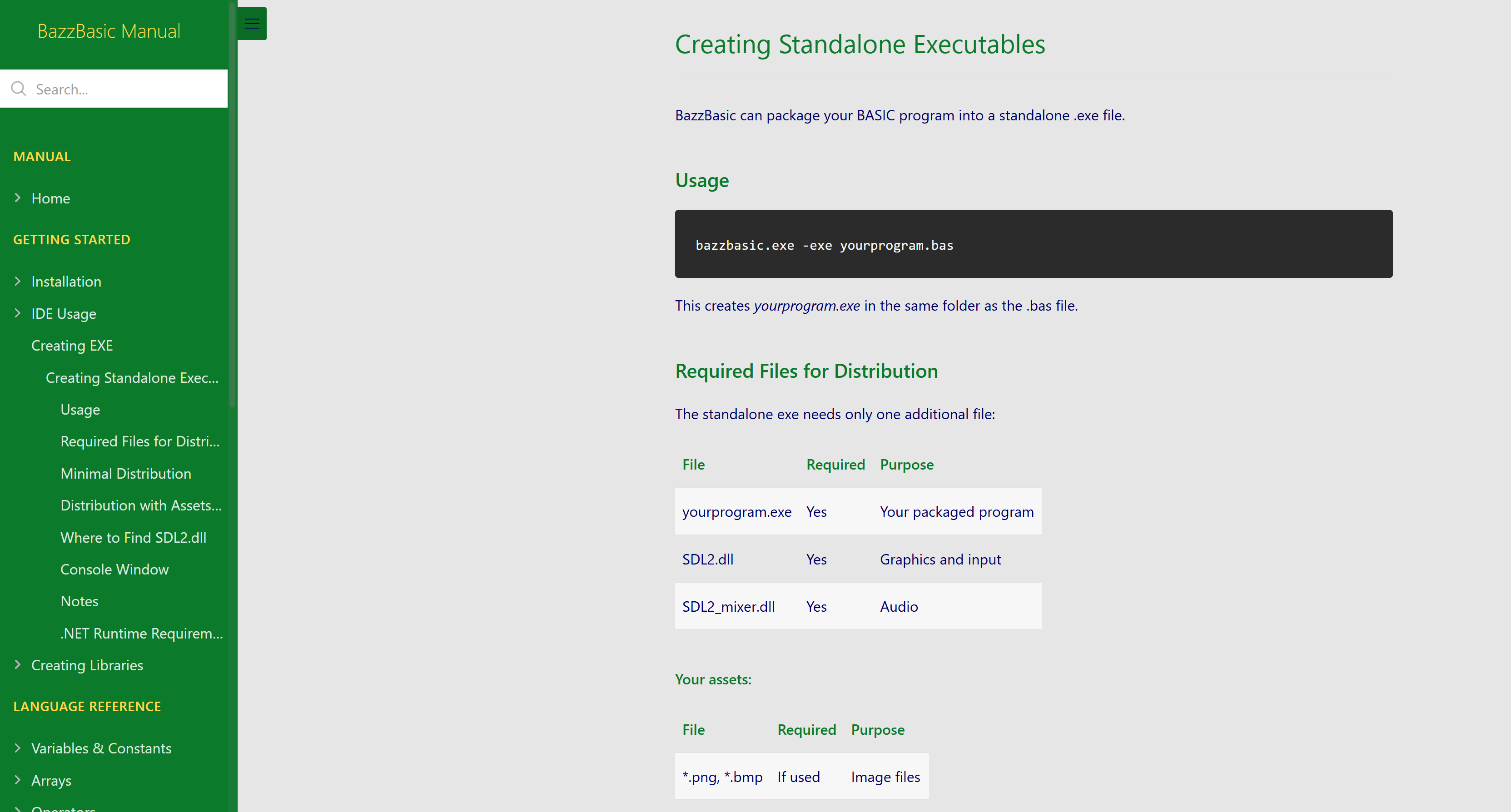Image resolution: width=1511 pixels, height=812 pixels.
Task: Navigate to Console Window section
Action: point(114,569)
